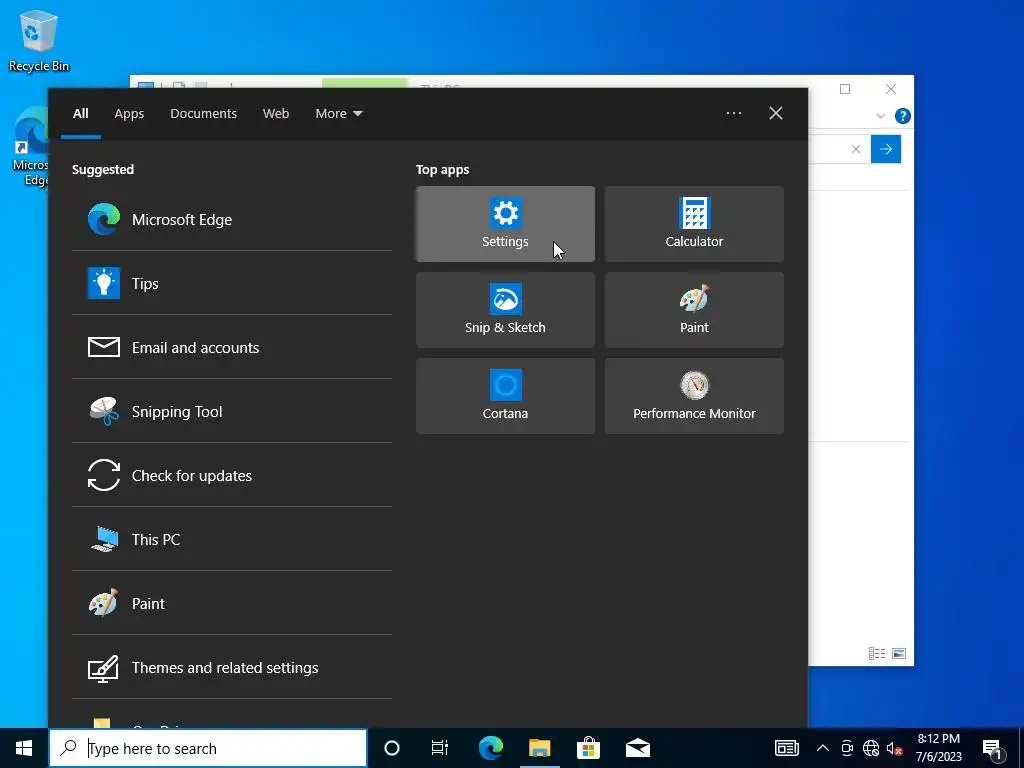Select Check for updates suggestion
The height and width of the screenshot is (768, 1024).
point(231,475)
